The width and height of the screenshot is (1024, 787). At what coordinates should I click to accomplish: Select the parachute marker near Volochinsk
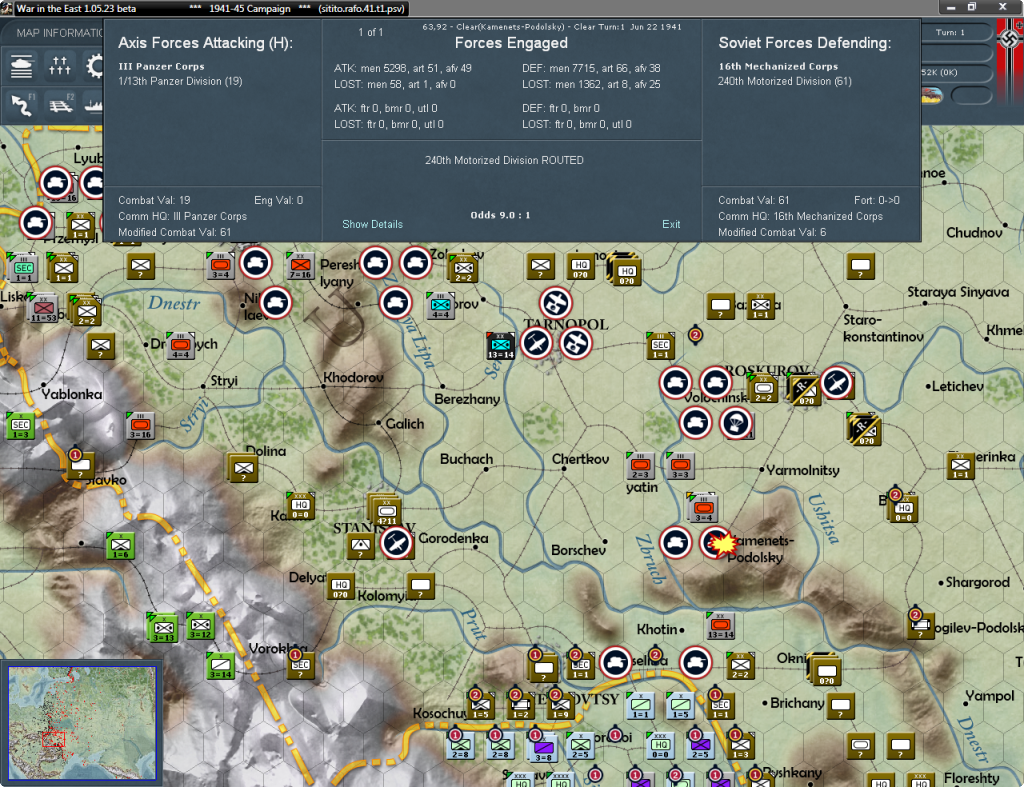click(x=736, y=423)
